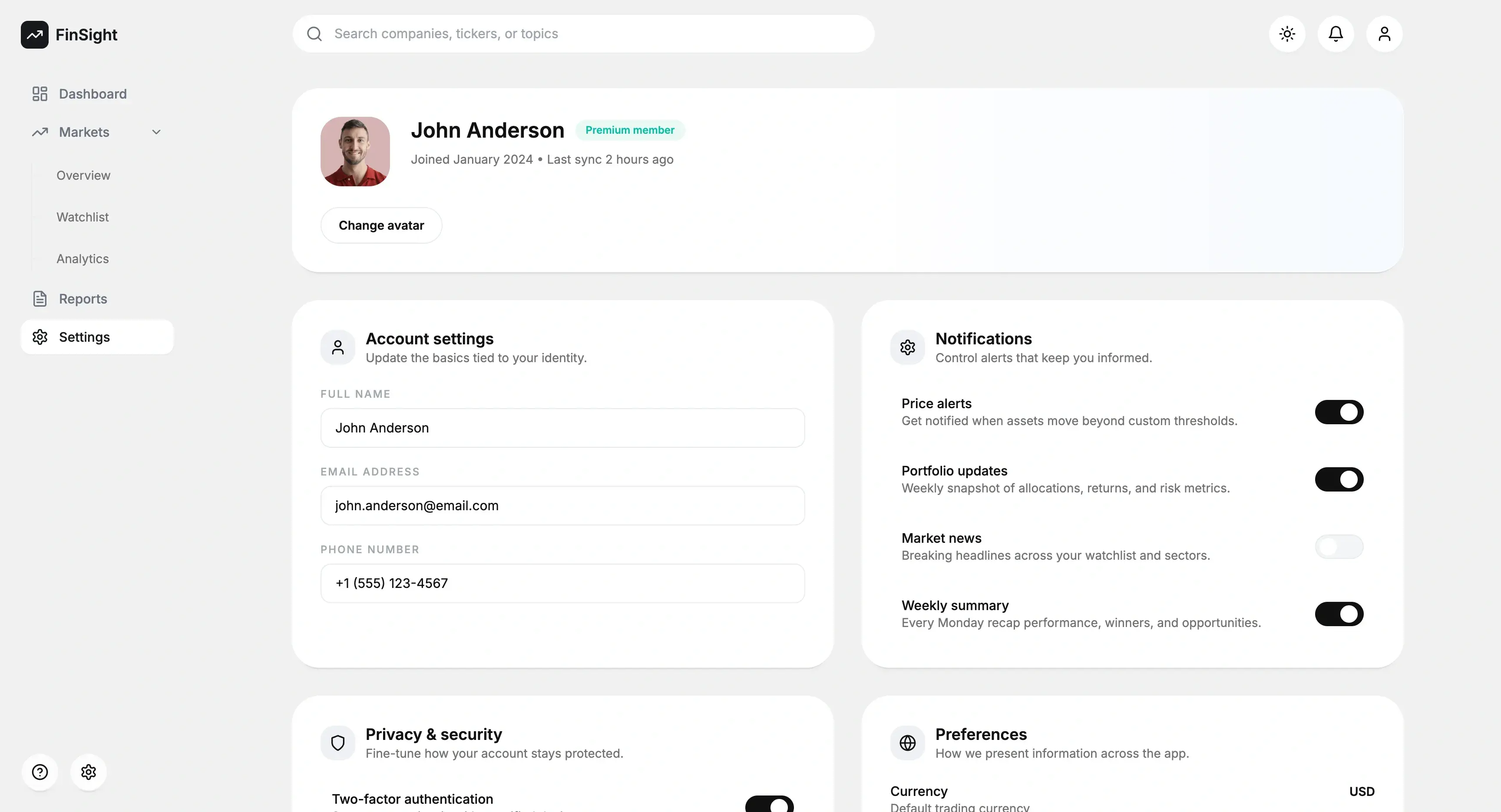
Task: Turn off the Weekly summary toggle
Action: point(1339,614)
